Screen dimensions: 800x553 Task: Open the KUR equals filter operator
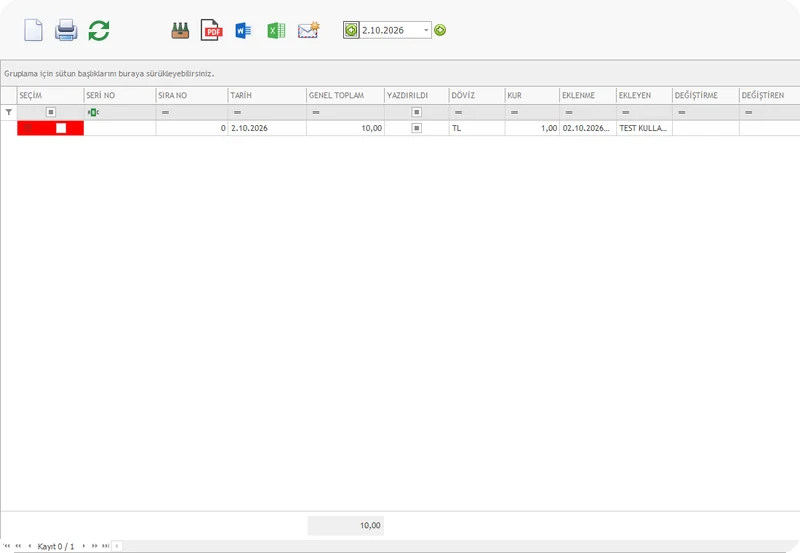coord(514,112)
